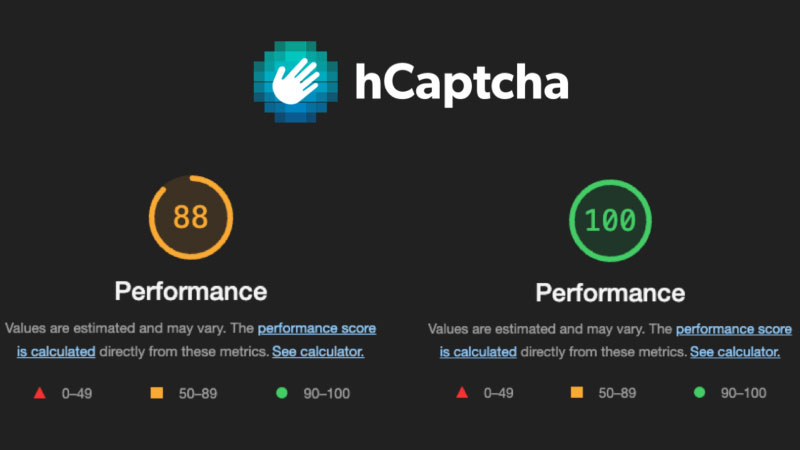800x450 pixels.
Task: Open right 'See calculator.' link
Action: (x=735, y=352)
